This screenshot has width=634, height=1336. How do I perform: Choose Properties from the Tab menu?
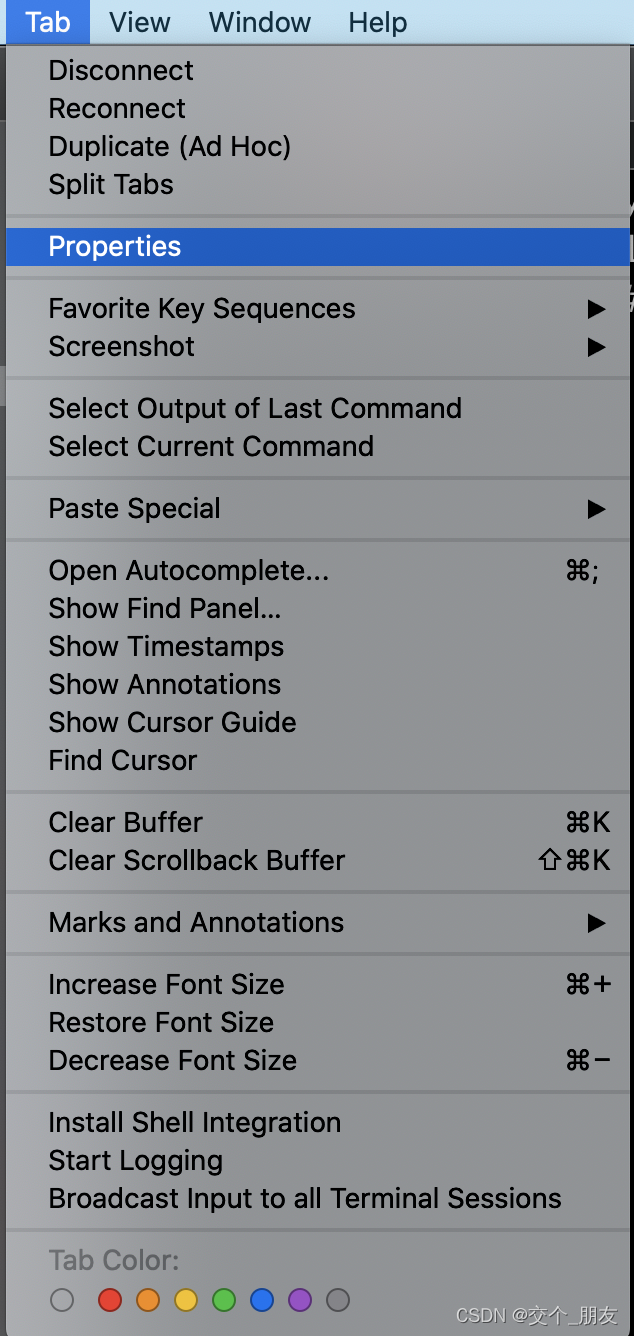pos(318,247)
